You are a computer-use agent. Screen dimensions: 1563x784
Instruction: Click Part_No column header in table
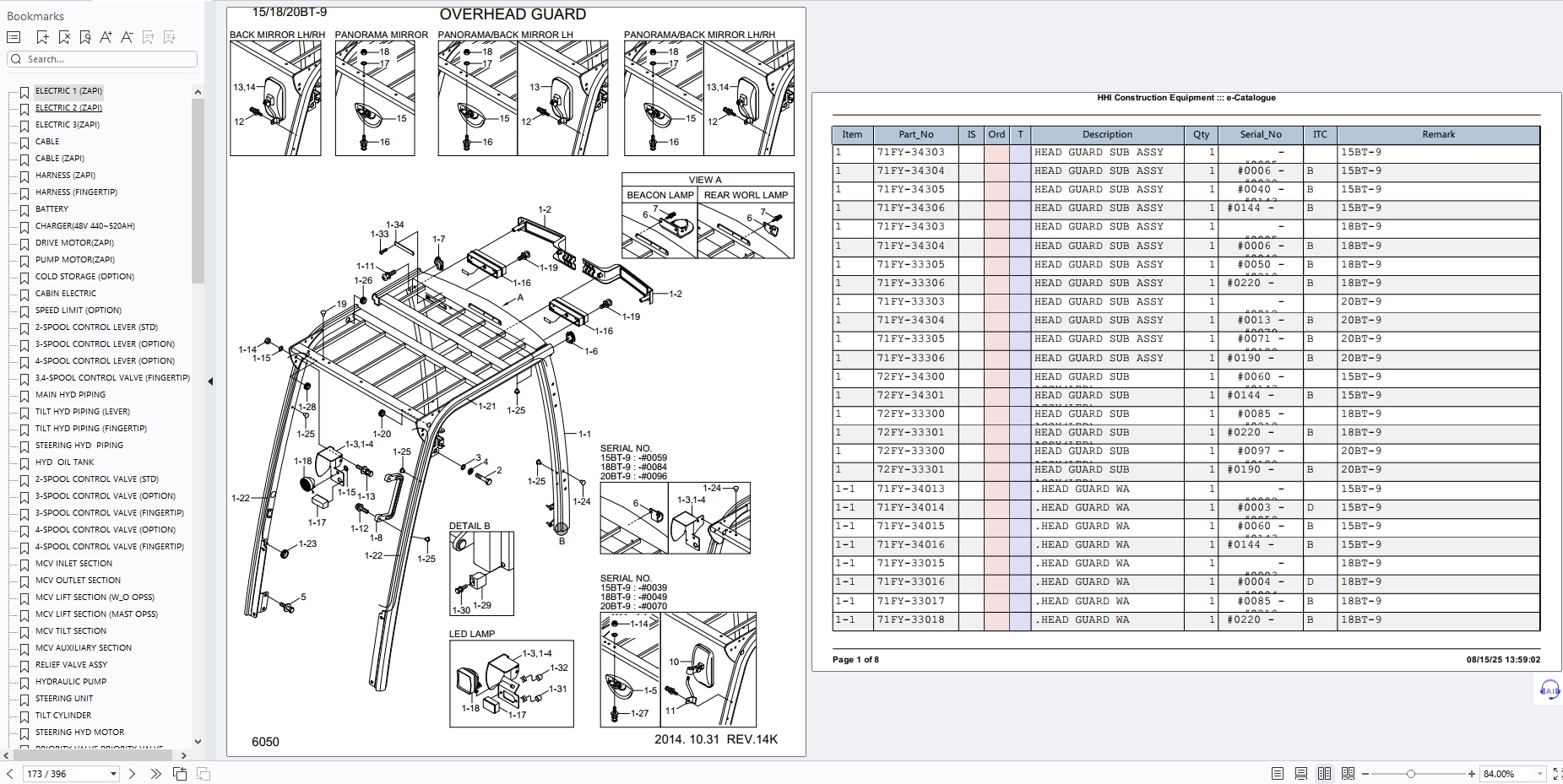tap(915, 135)
